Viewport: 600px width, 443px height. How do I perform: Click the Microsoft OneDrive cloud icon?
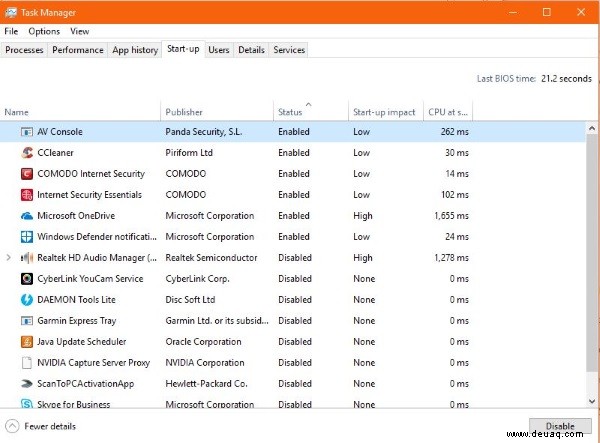[26, 216]
